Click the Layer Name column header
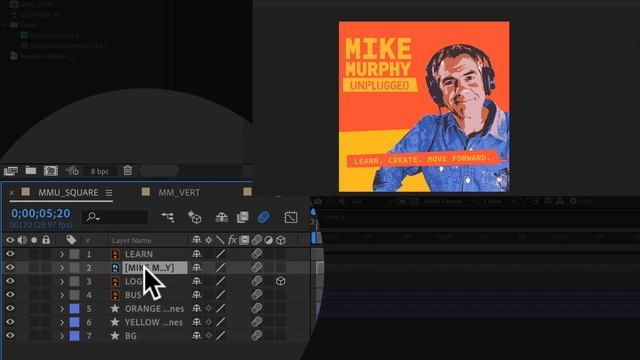Viewport: 640px width, 360px height. (x=131, y=240)
